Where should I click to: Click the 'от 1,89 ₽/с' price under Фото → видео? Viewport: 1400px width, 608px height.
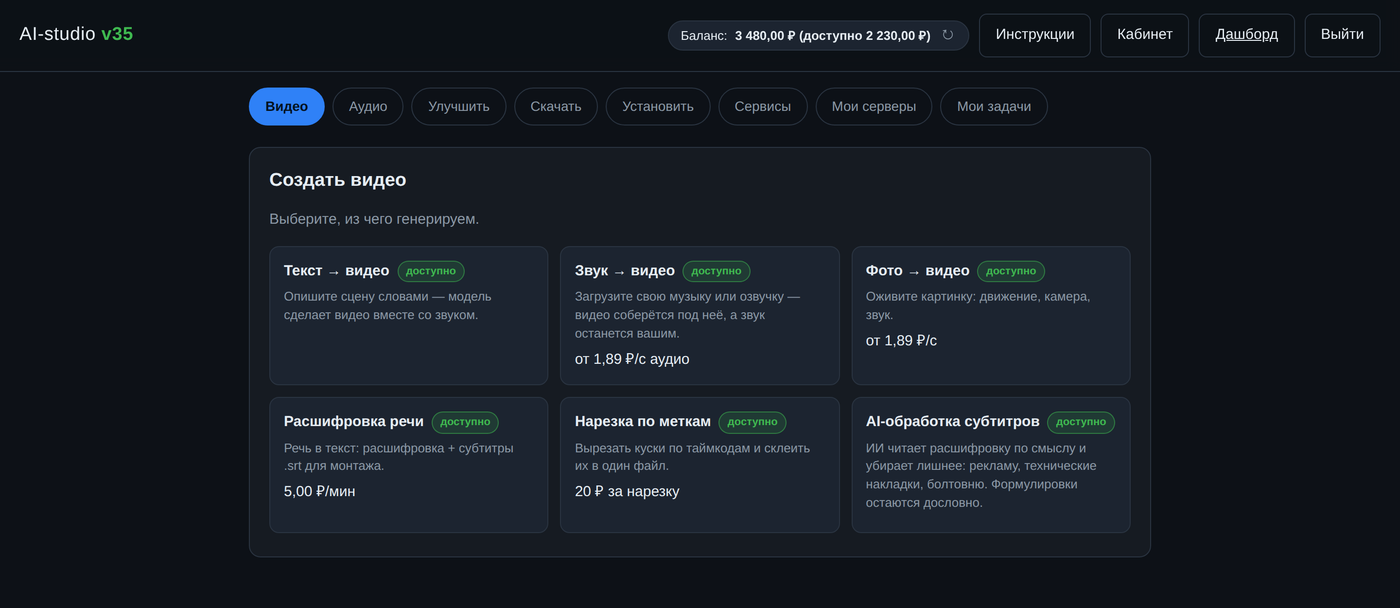(x=901, y=341)
